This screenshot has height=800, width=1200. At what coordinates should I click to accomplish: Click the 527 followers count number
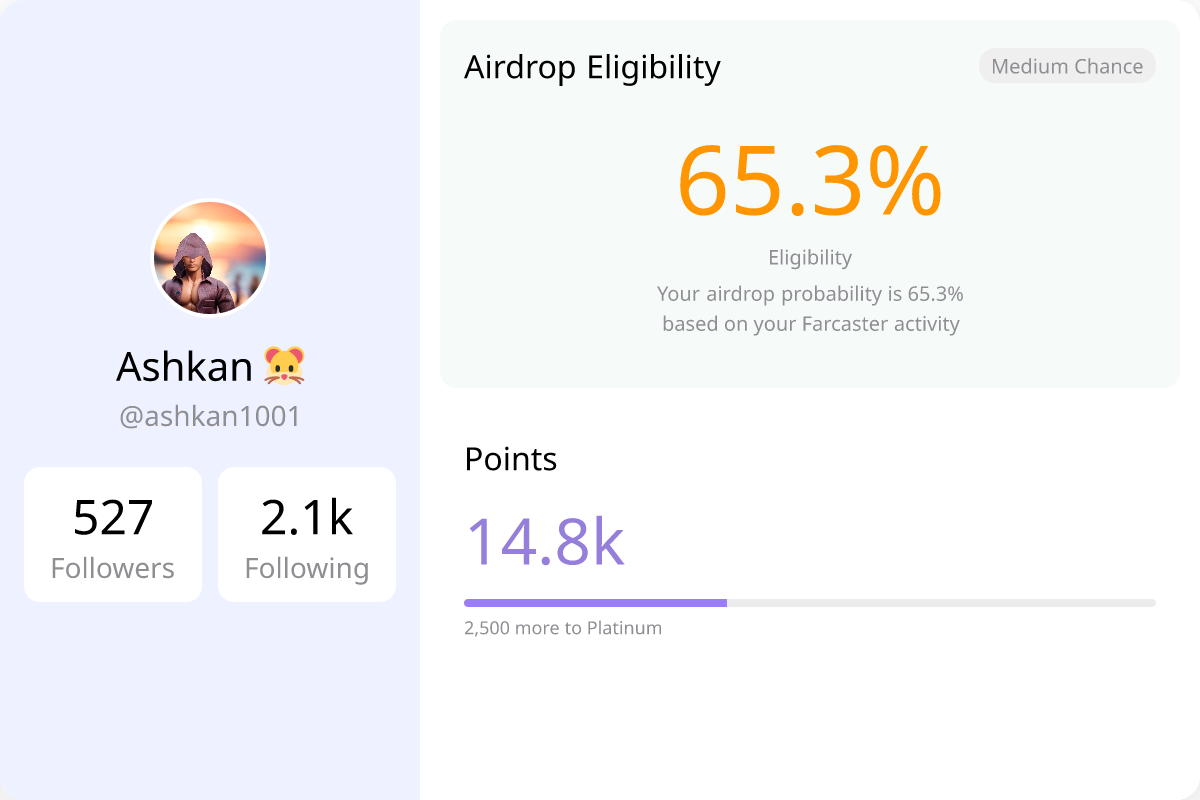pos(113,518)
